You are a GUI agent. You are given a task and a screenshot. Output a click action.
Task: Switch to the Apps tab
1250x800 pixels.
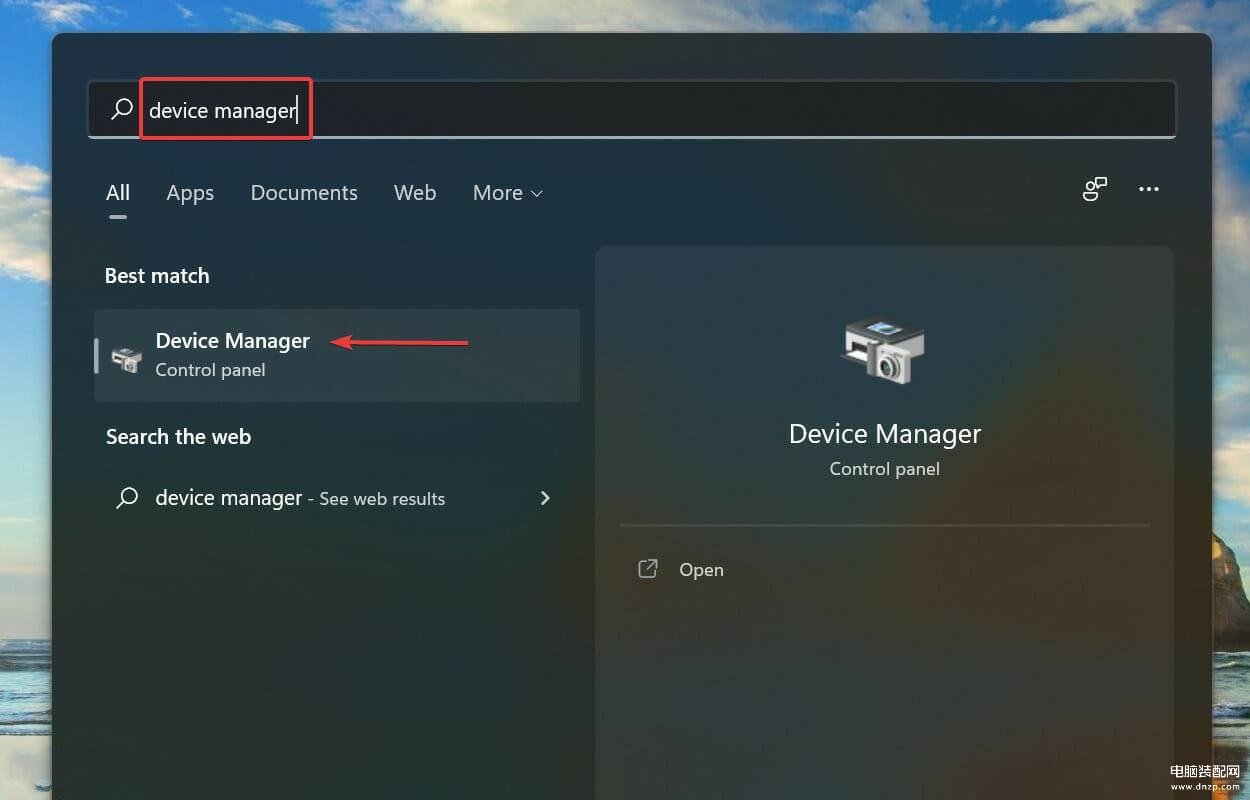(190, 193)
